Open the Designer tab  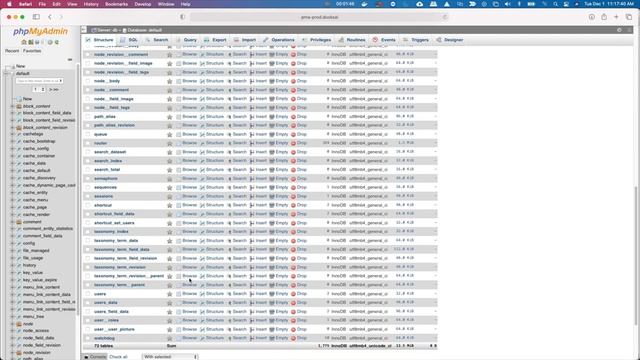click(450, 40)
